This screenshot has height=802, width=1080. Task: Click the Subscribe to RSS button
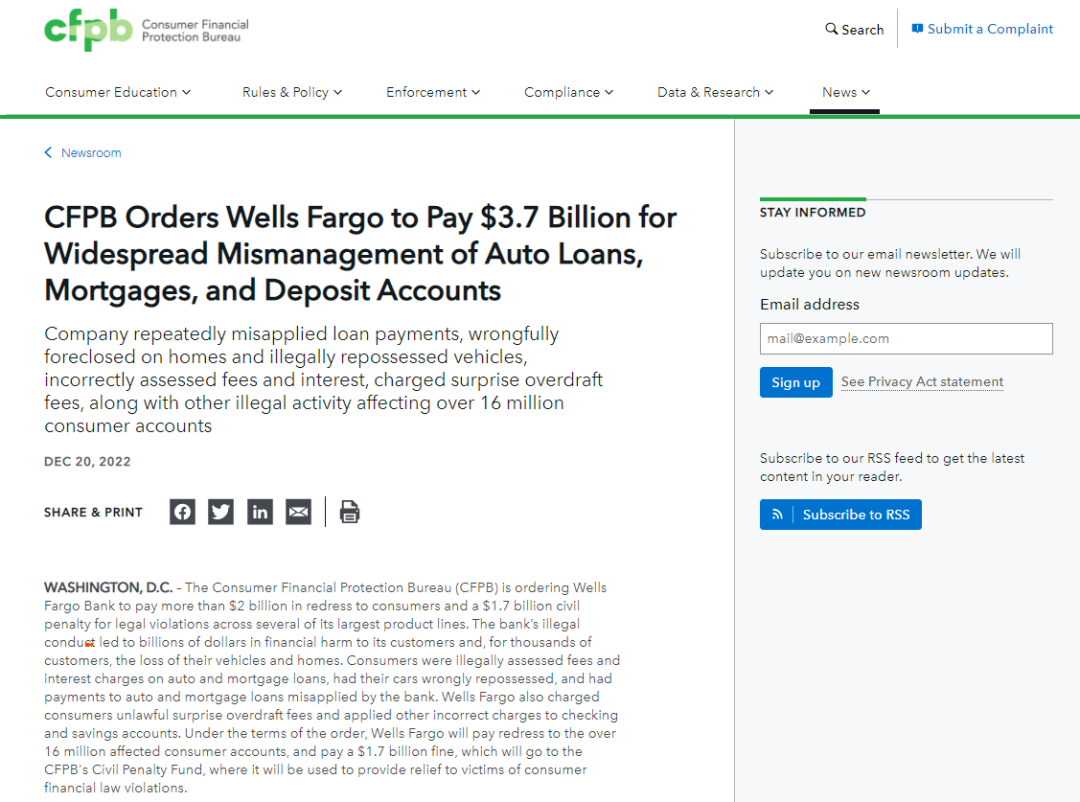coord(840,515)
